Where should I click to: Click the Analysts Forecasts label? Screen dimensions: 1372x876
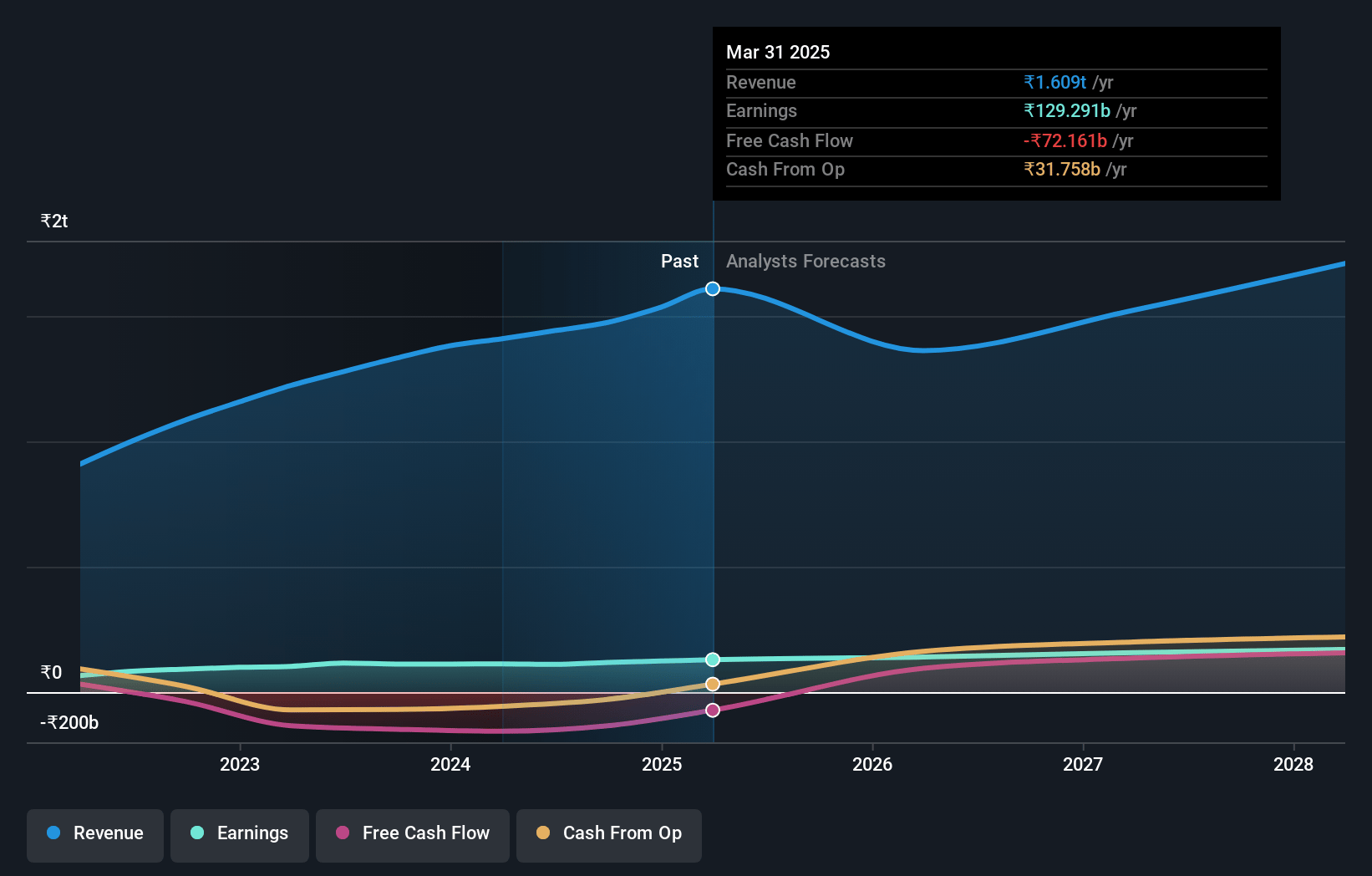point(805,261)
